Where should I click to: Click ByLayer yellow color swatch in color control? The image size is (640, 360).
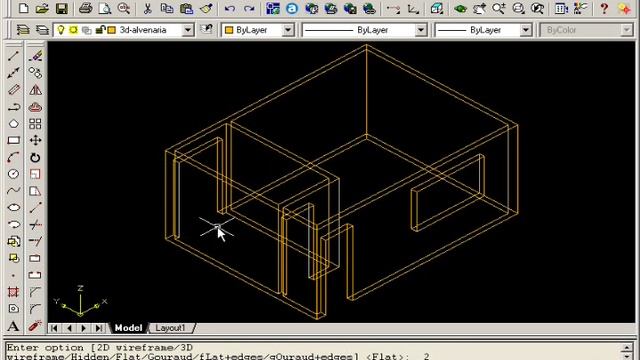229,30
